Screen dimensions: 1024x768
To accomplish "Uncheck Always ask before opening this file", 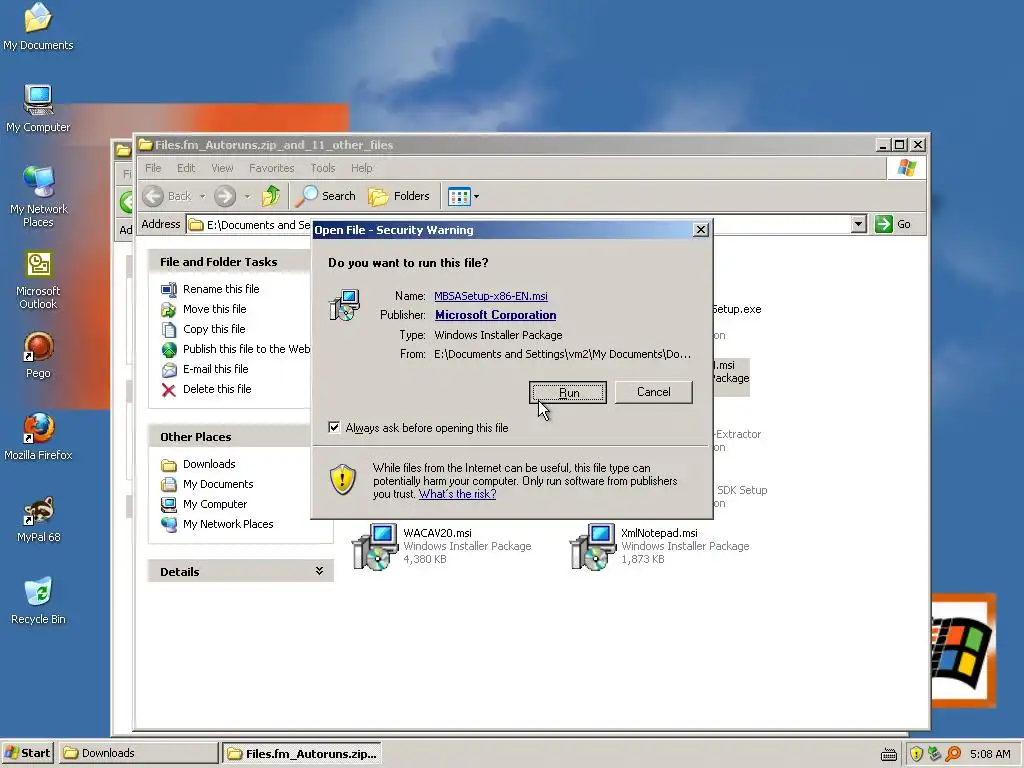I will click(334, 427).
